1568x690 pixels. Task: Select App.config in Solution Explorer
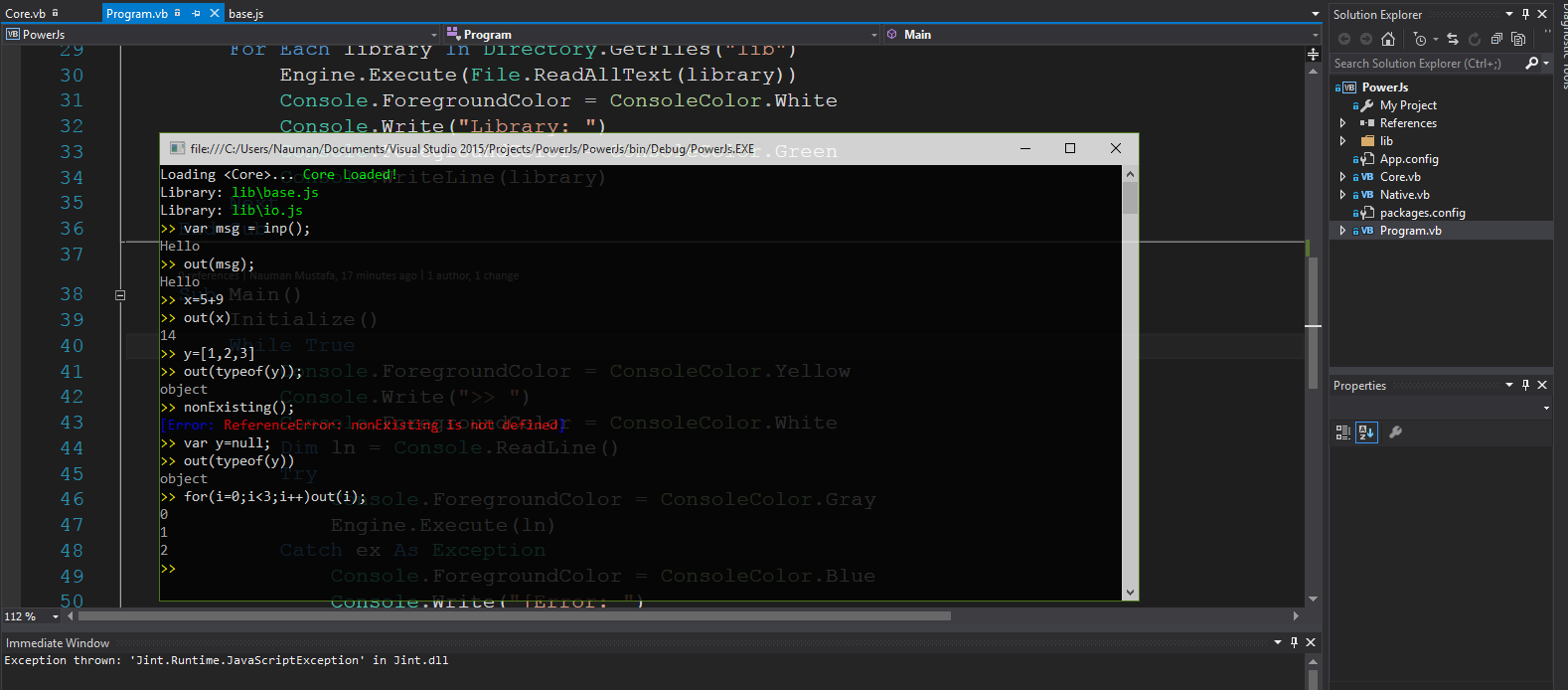(1409, 159)
